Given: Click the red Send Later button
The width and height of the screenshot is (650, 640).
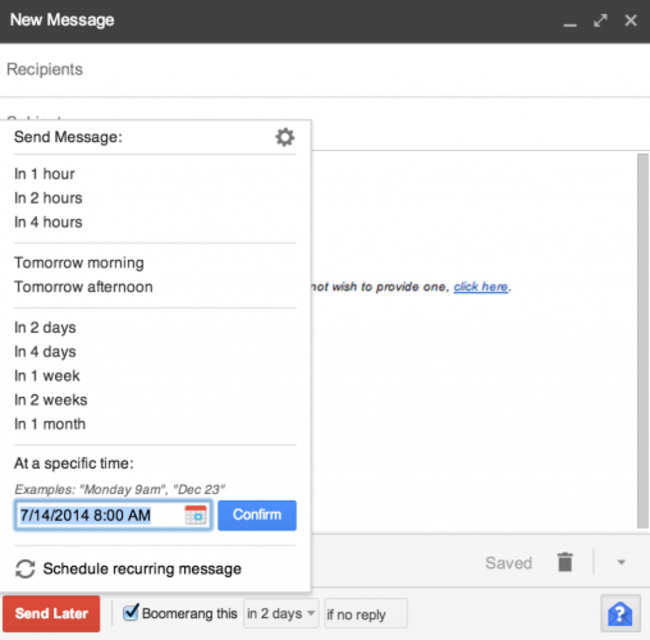Looking at the screenshot, I should [x=51, y=613].
